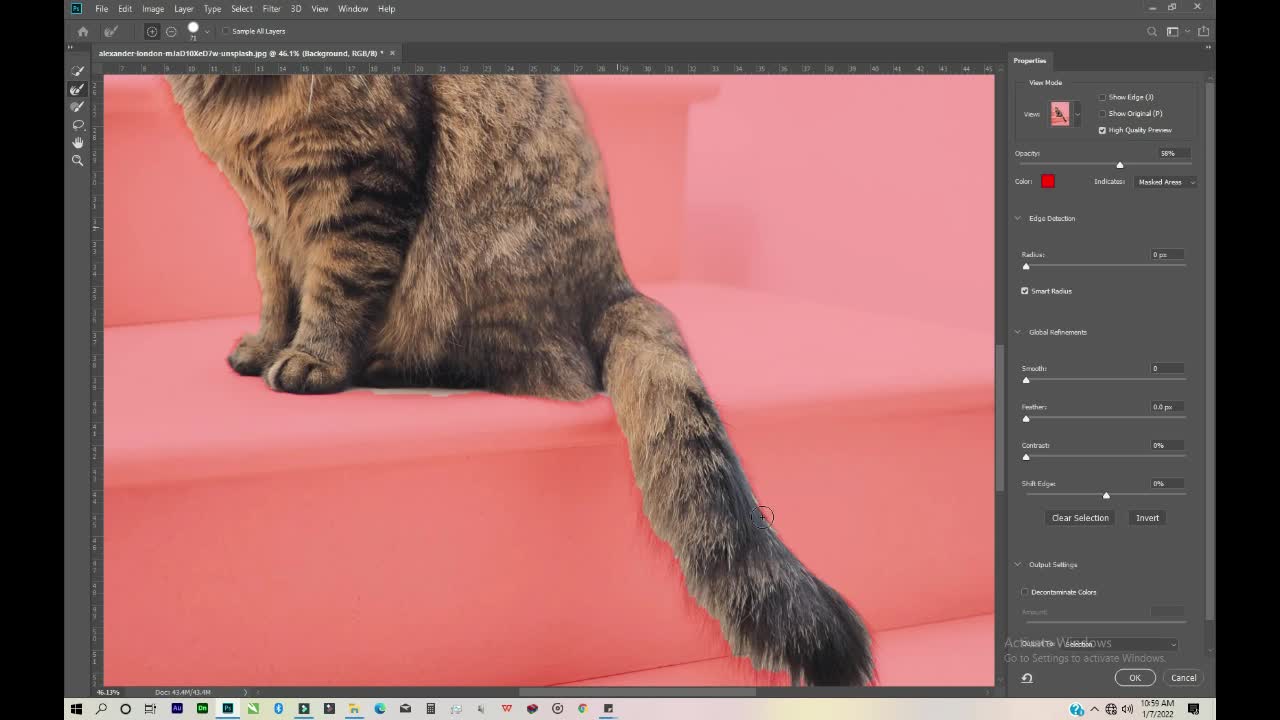The height and width of the screenshot is (720, 1280).
Task: Collapse the Edge Detection section
Action: click(x=1018, y=218)
